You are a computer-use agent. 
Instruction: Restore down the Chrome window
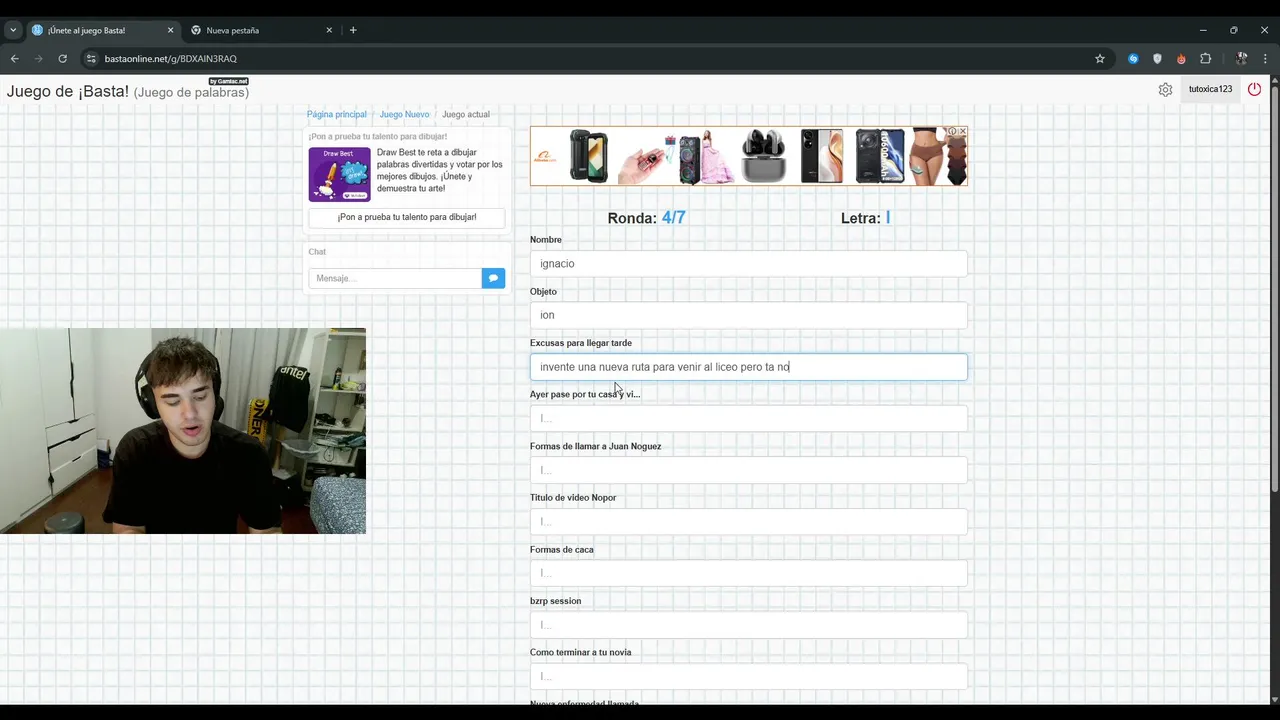tap(1233, 30)
